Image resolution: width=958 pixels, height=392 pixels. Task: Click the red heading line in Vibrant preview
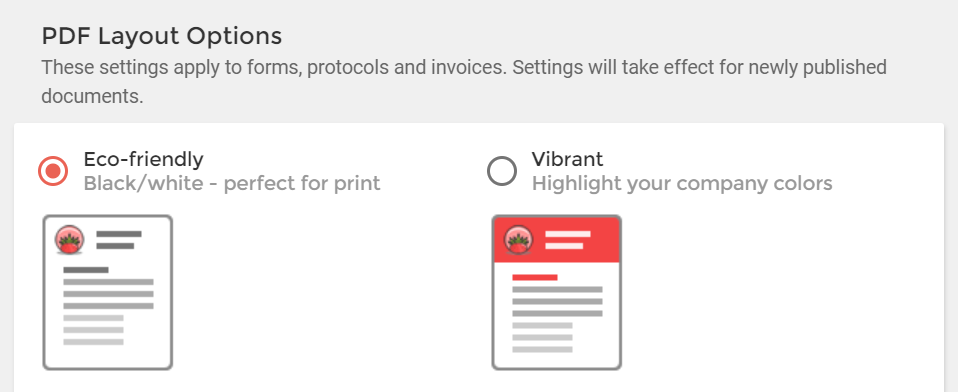pos(535,277)
